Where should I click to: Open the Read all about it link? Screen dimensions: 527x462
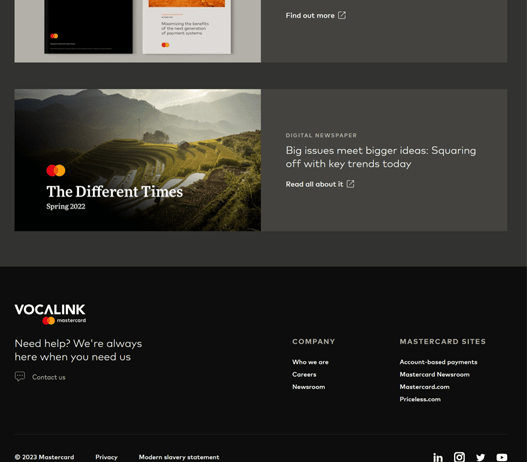click(314, 184)
